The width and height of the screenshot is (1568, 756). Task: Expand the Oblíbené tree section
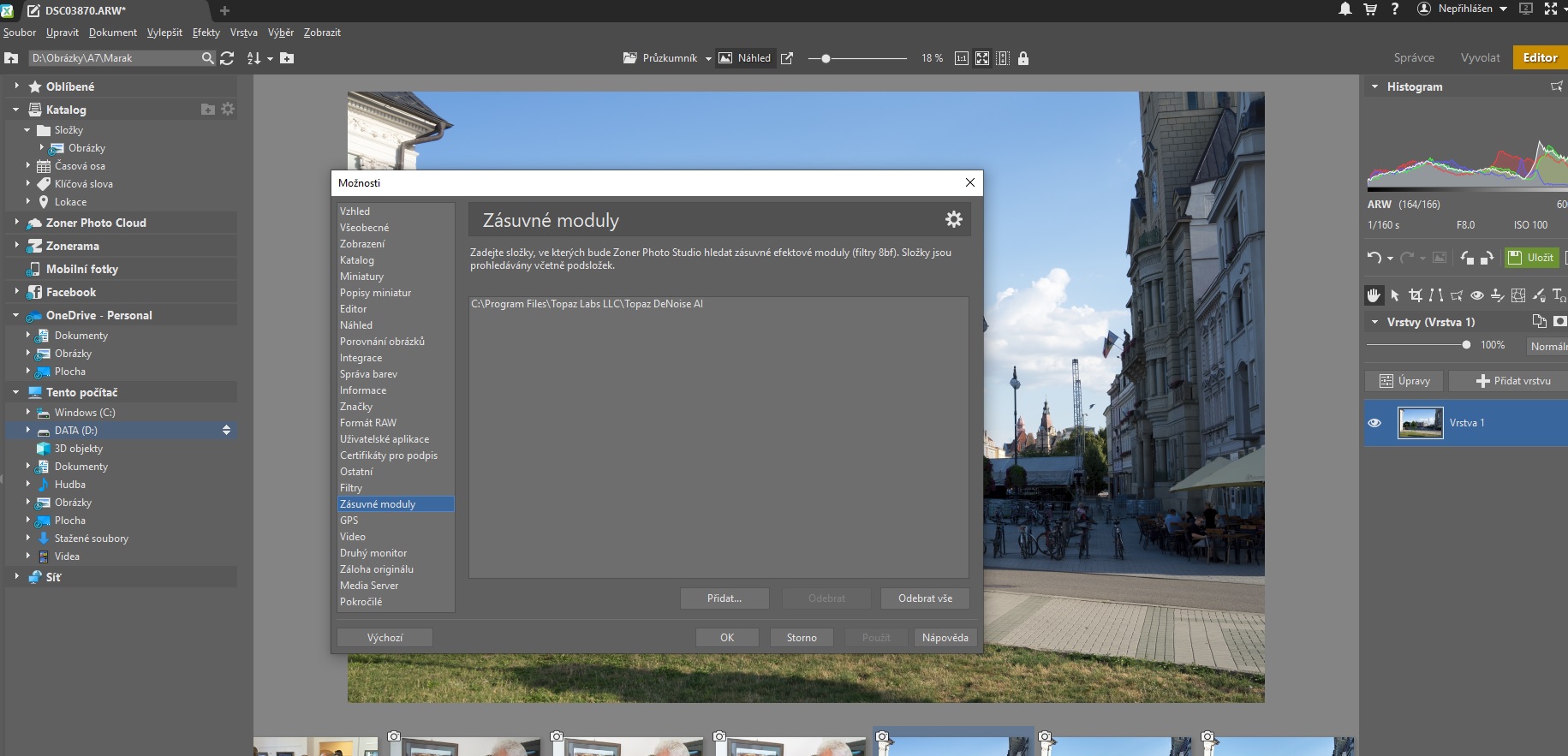tap(16, 86)
